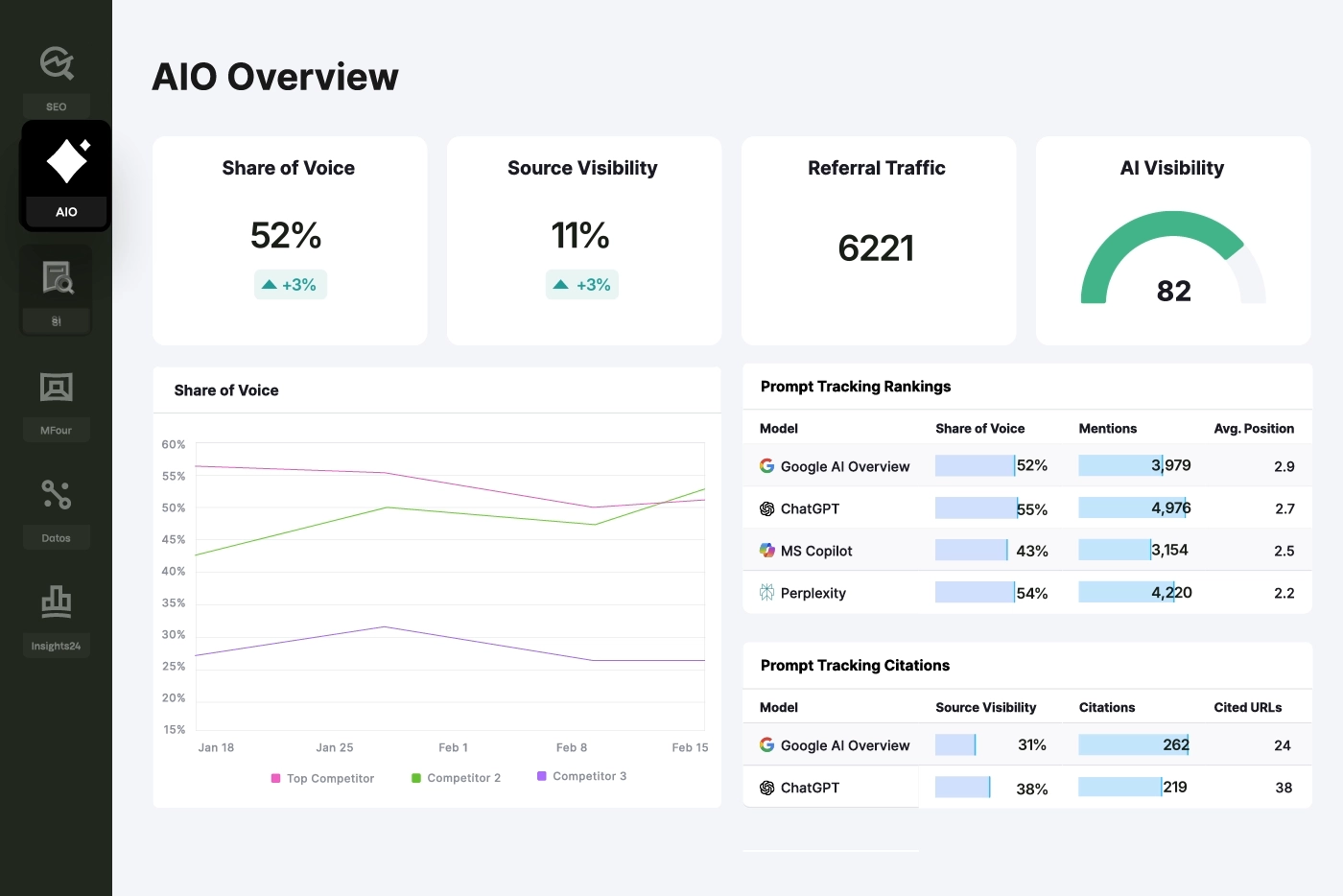Click the Google logo in Citations table
The image size is (1343, 896).
click(766, 744)
